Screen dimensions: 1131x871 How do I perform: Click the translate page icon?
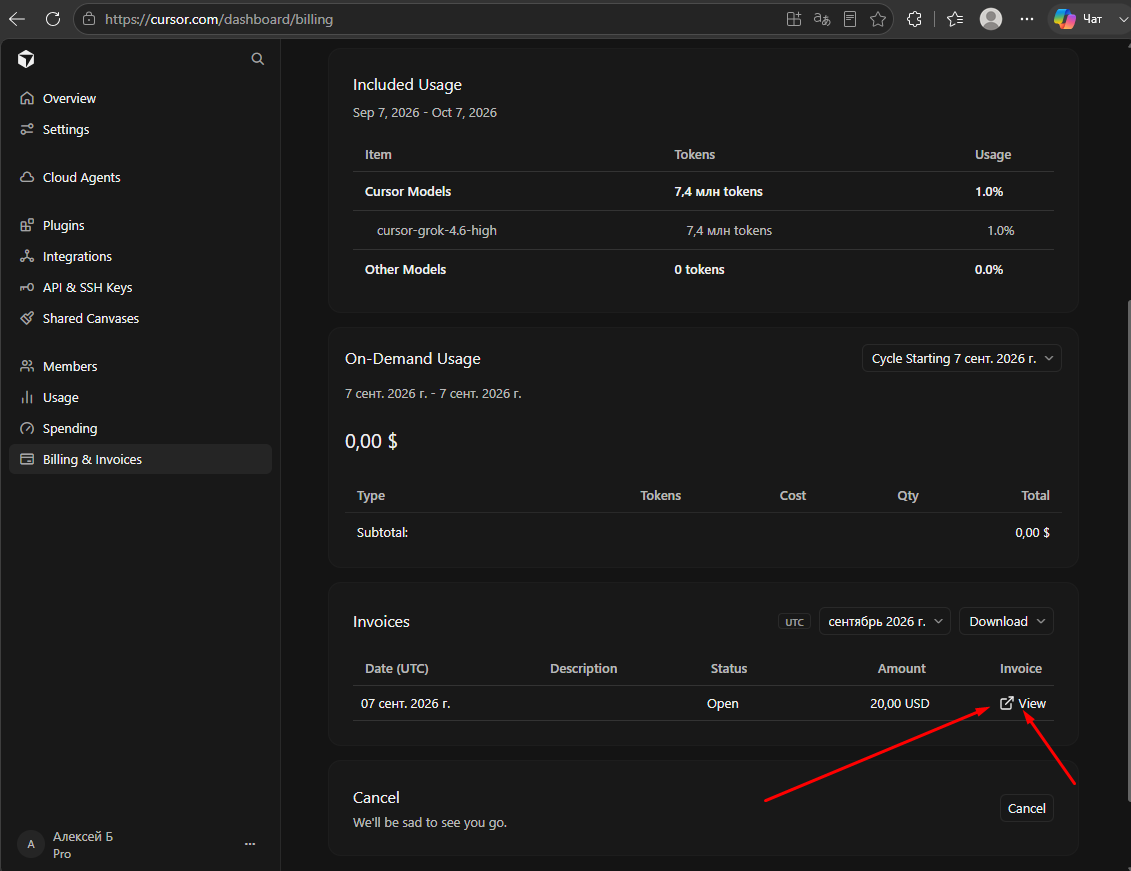pos(822,19)
